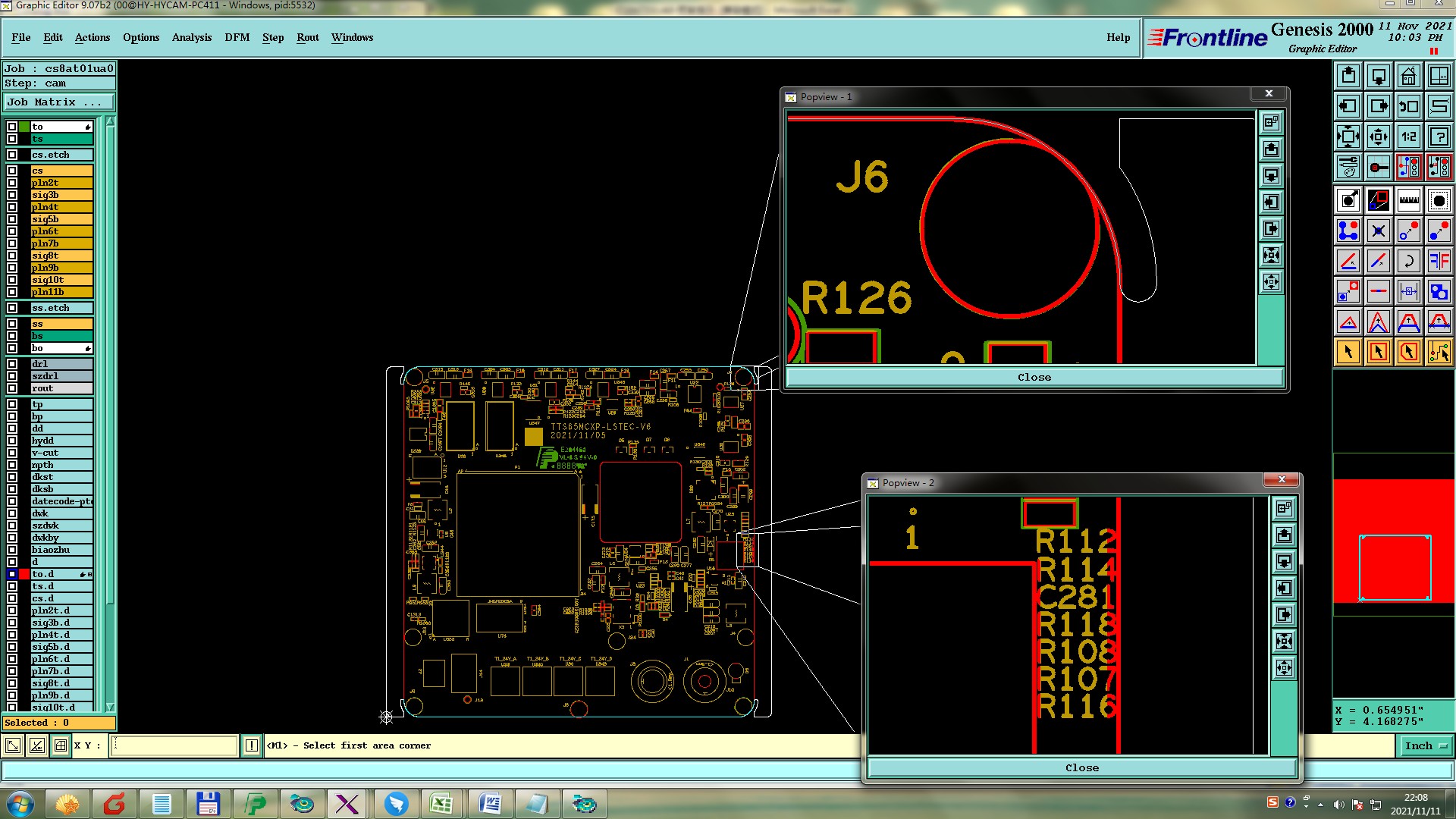Select the 'sig3b' layer name
Viewport: 1456px width, 819px height.
coord(61,195)
